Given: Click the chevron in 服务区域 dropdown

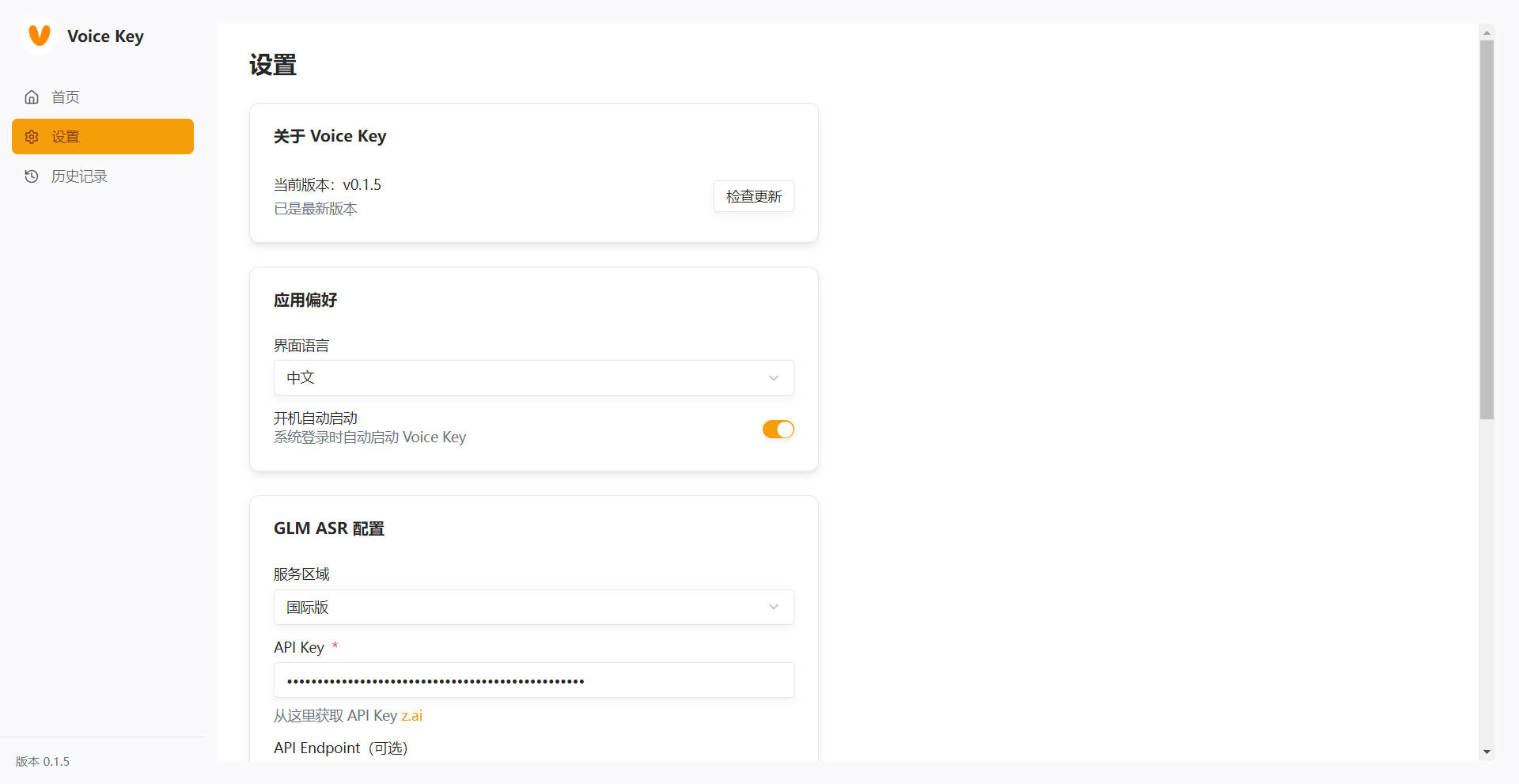Looking at the screenshot, I should tap(774, 607).
